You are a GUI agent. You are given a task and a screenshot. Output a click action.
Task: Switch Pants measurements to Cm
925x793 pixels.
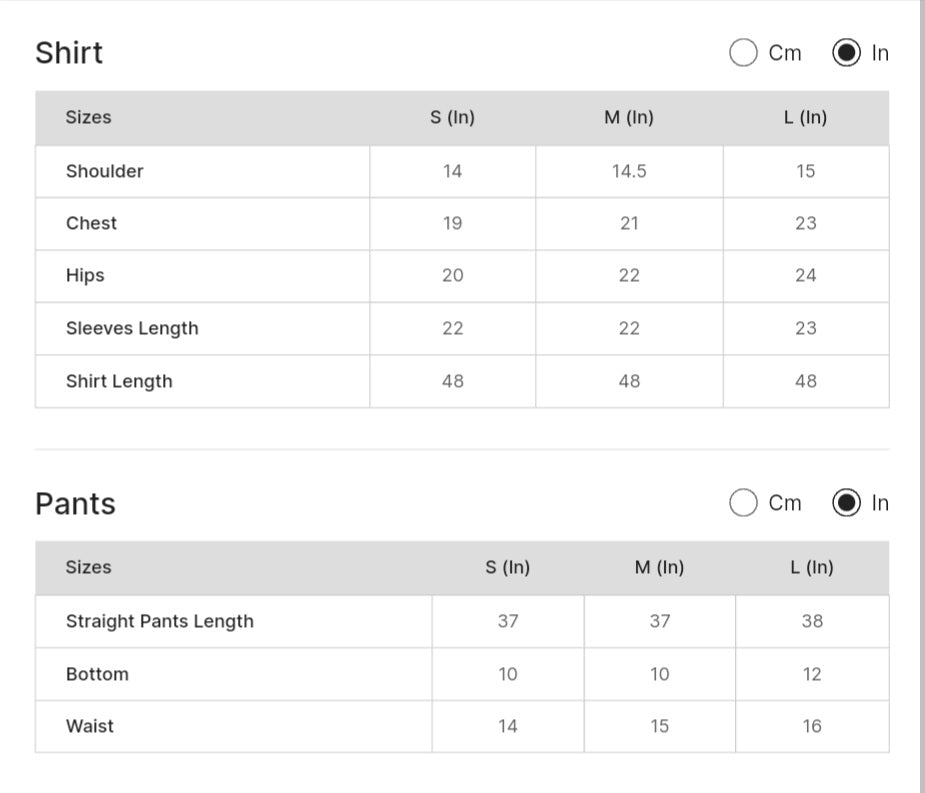point(743,503)
